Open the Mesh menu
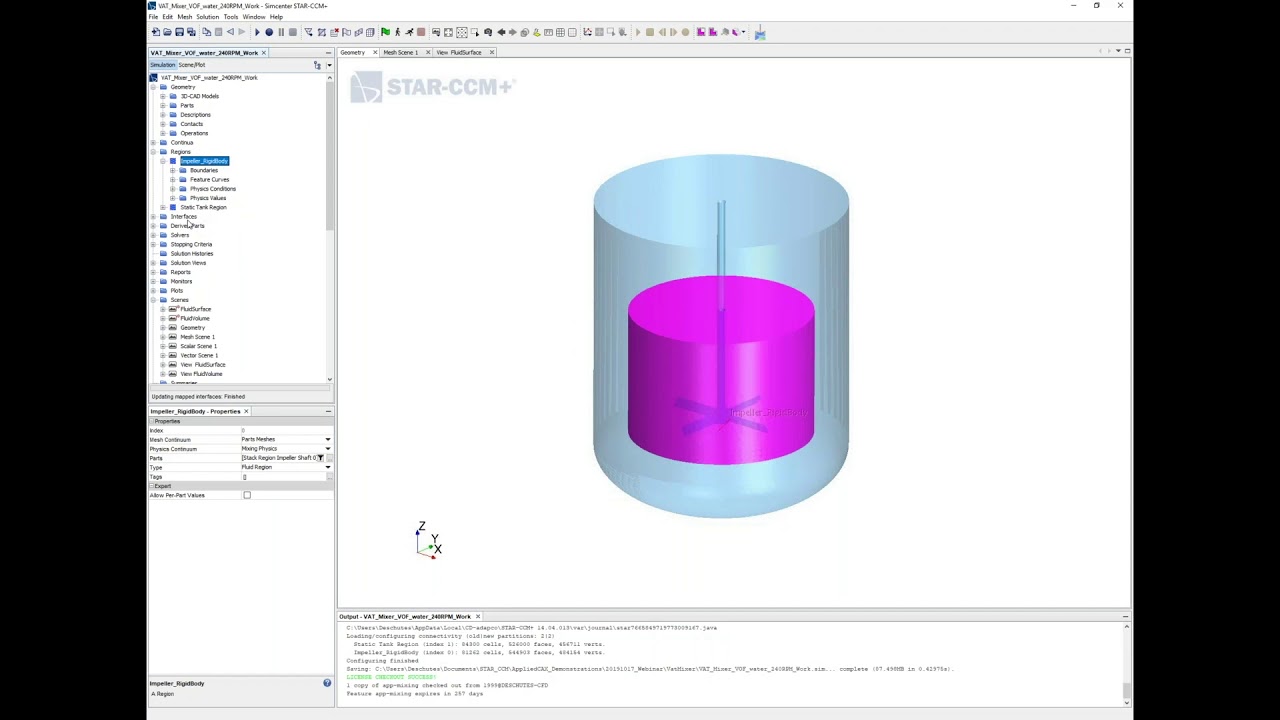The image size is (1280, 720). point(184,17)
